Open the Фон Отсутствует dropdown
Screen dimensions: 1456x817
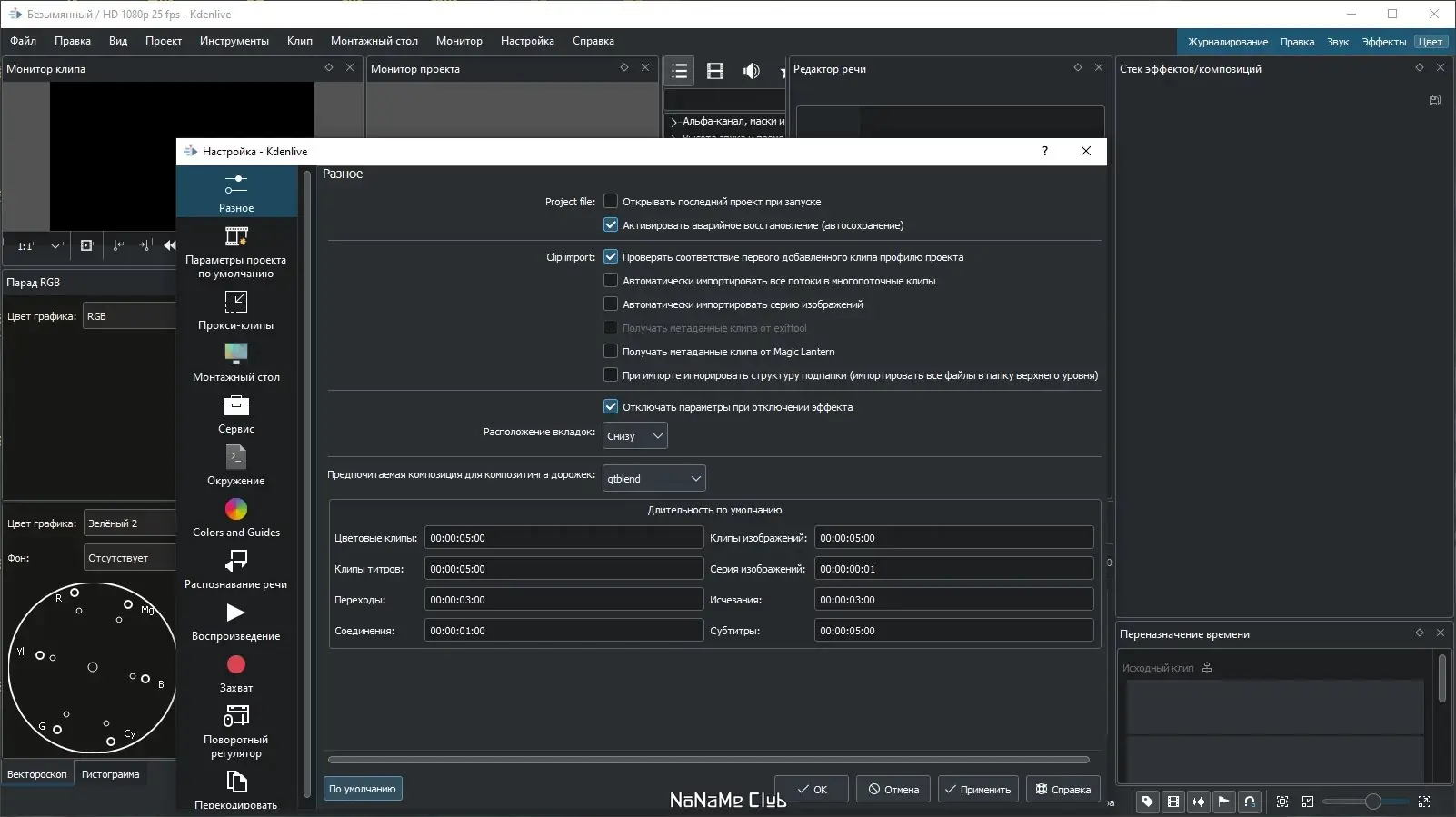[x=129, y=558]
